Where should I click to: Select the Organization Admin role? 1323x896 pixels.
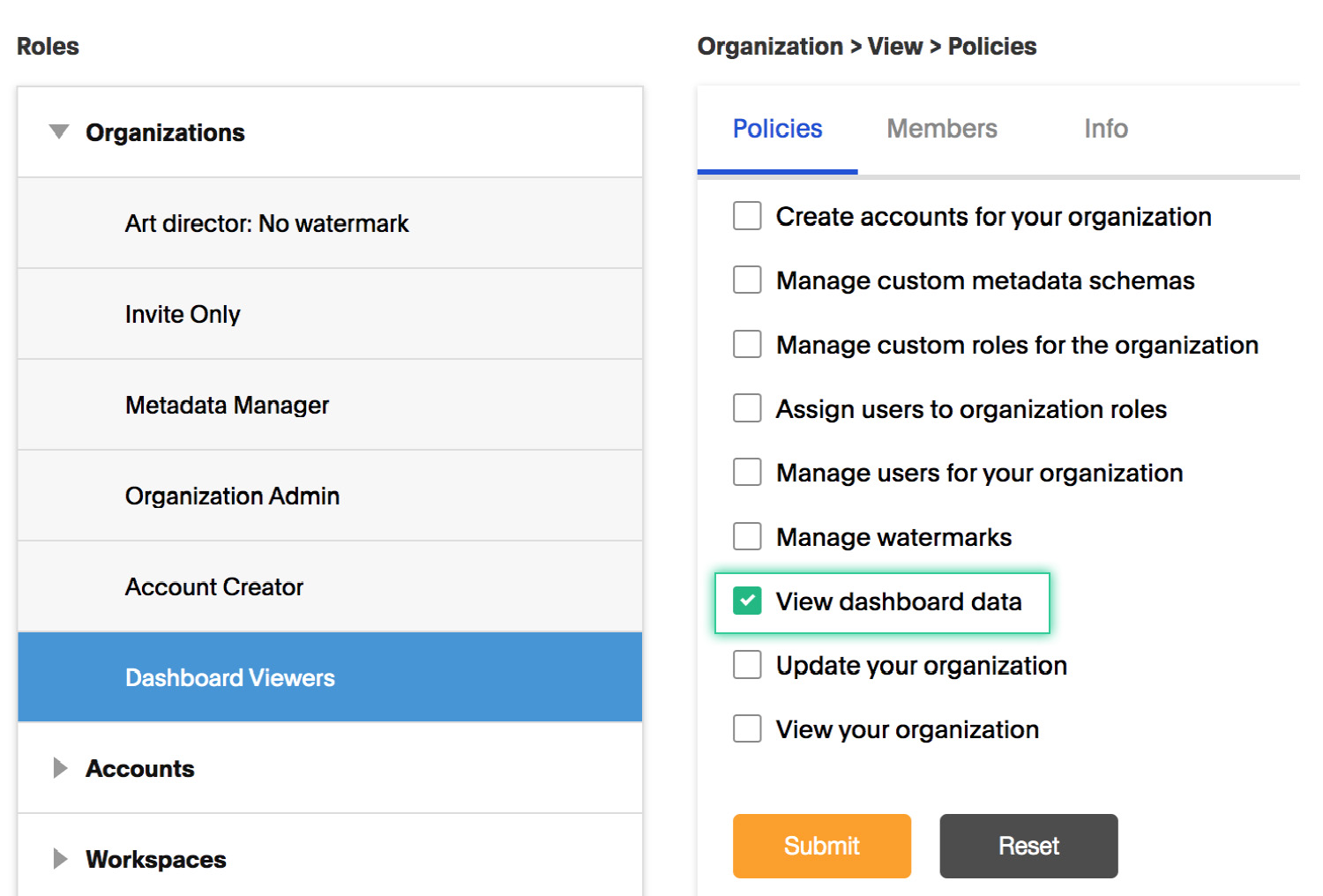(330, 496)
